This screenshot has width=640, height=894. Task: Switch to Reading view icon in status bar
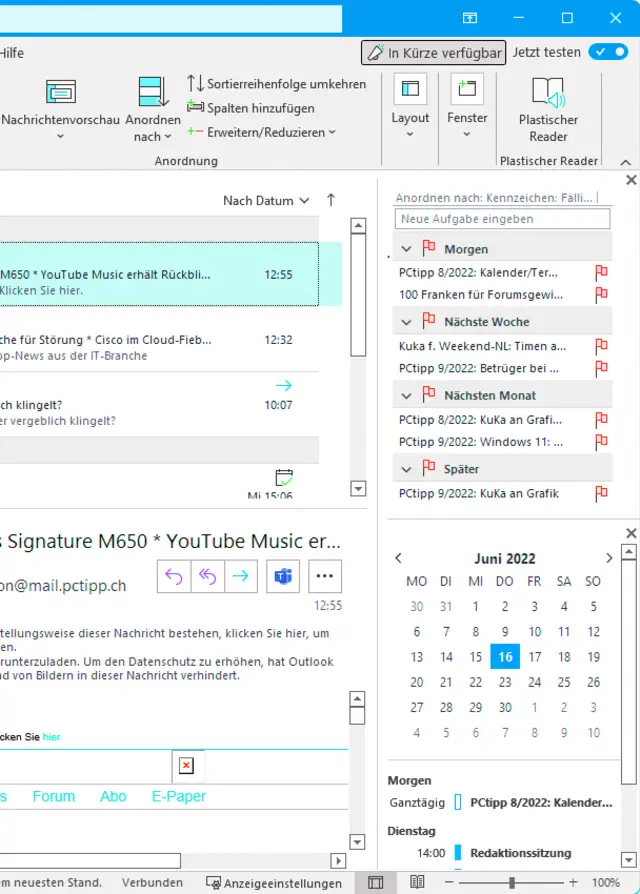(417, 882)
